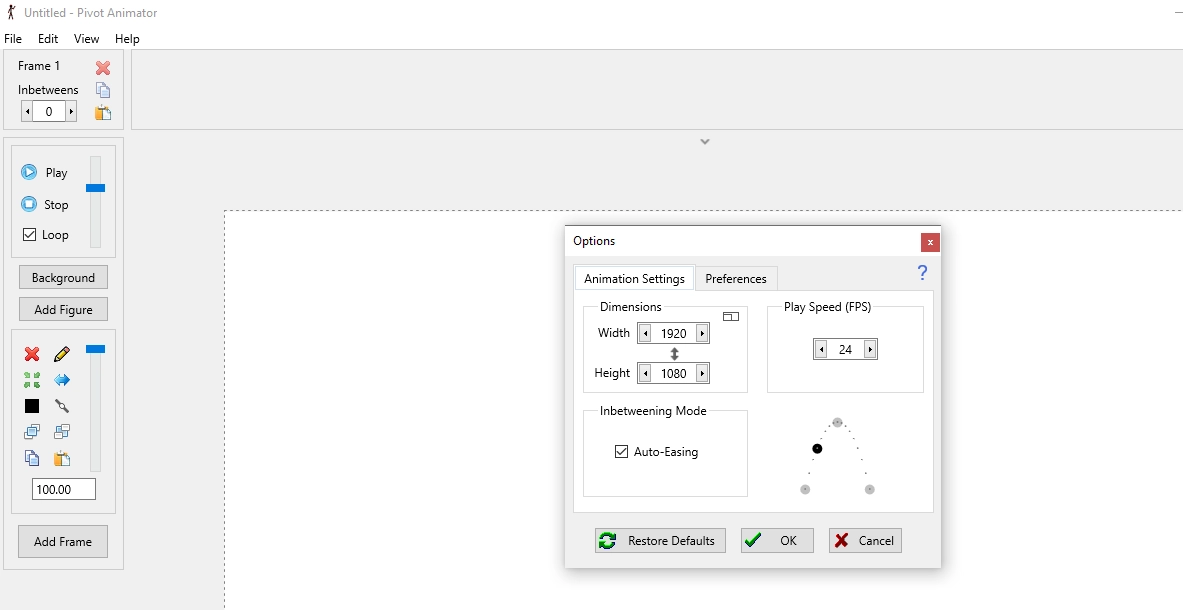Click the paste frame clipboard icon
The width and height of the screenshot is (1183, 610).
103,112
